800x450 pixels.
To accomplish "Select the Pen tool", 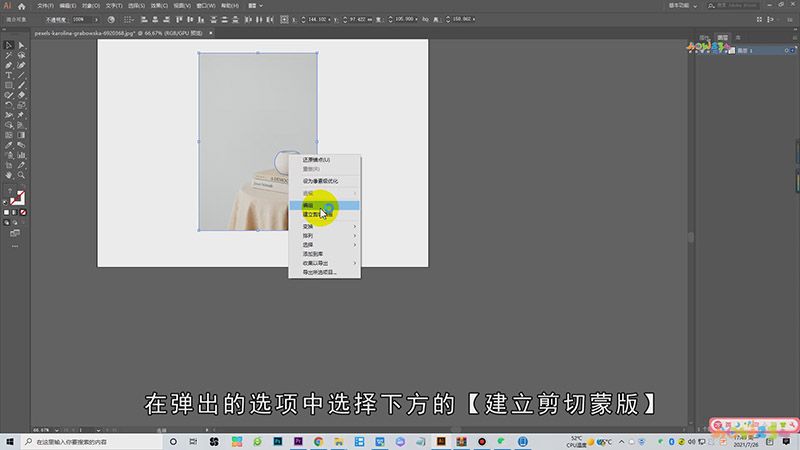I will (9, 65).
